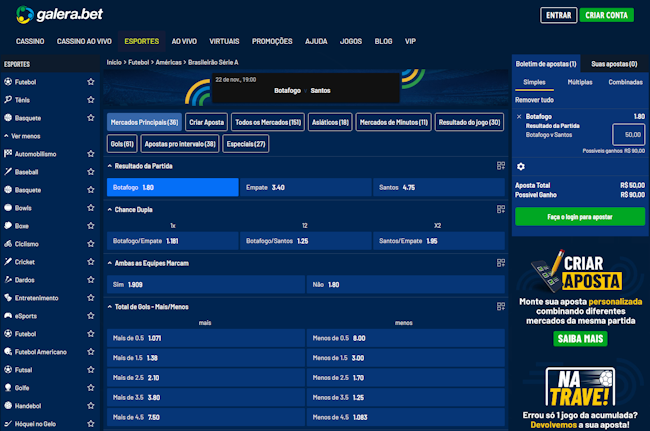Select Asiáticos (18) market filter
650x431 pixels.
[x=330, y=122]
